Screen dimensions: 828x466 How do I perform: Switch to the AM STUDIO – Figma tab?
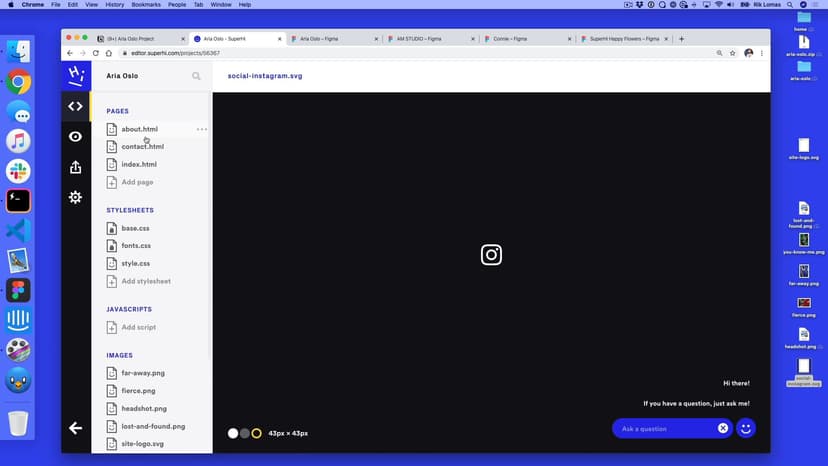(x=419, y=39)
